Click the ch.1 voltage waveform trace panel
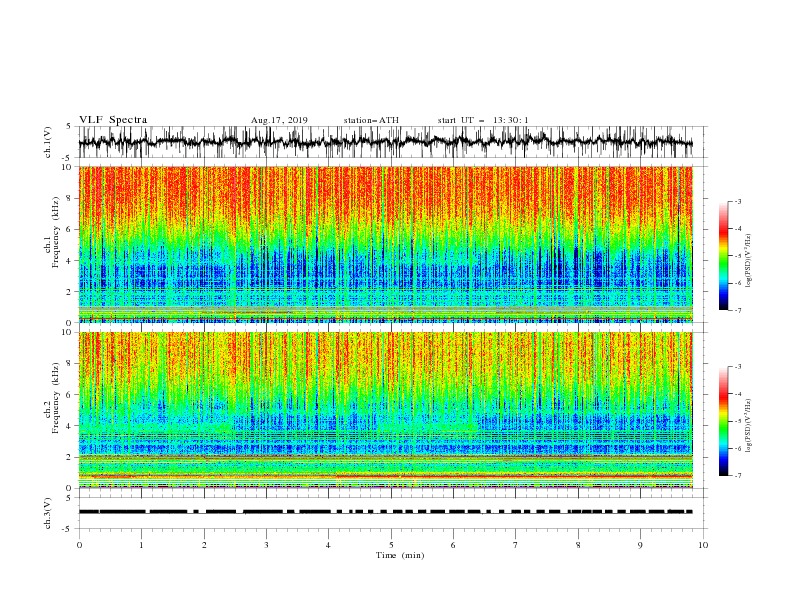Screen dimensions: 792x612 392,142
